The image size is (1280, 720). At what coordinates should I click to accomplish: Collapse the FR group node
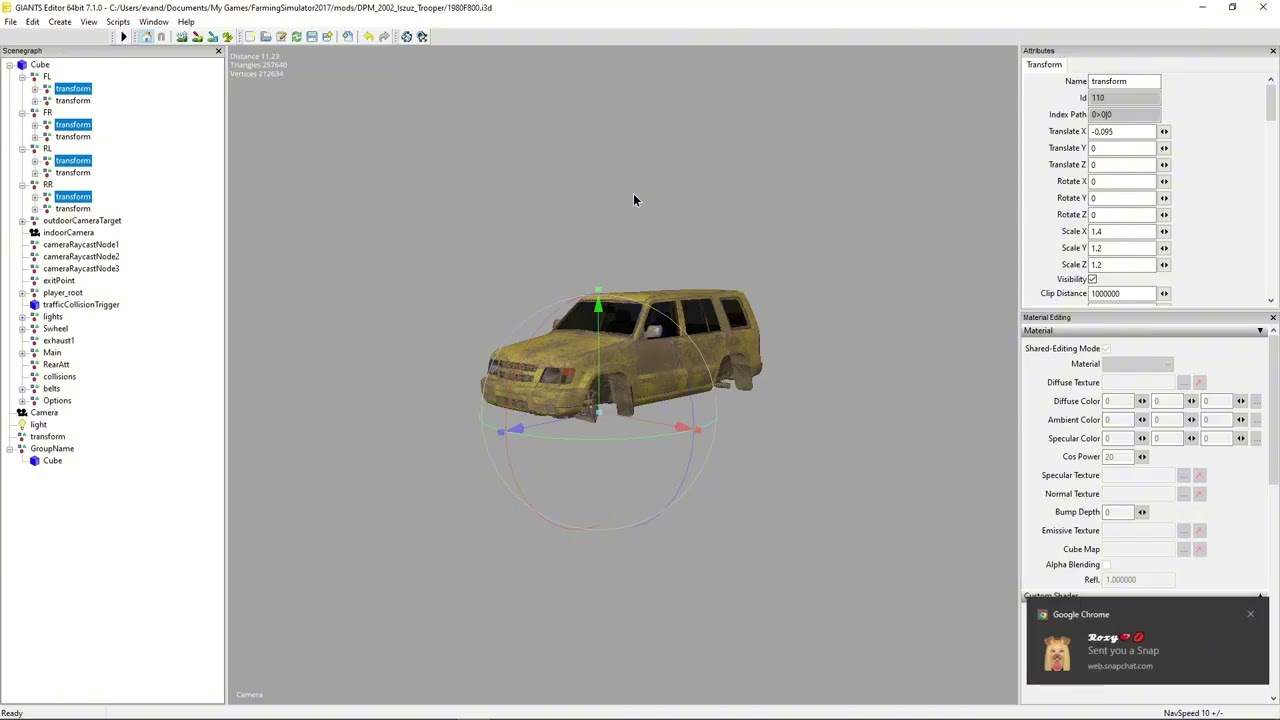(21, 113)
